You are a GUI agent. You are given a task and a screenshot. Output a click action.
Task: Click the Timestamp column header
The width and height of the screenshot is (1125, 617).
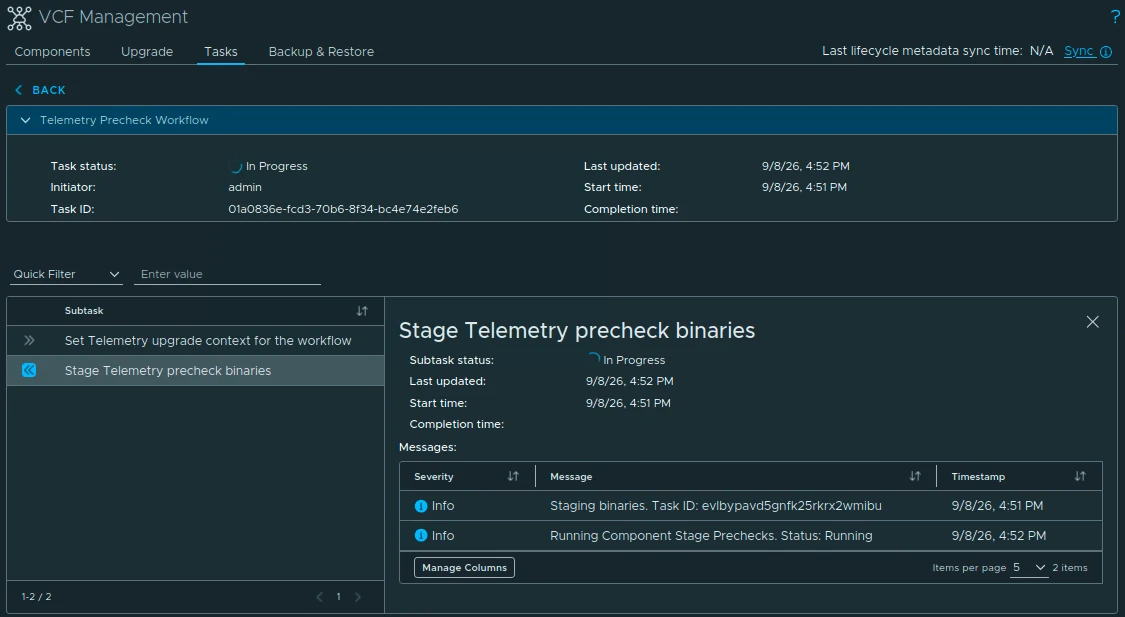(x=978, y=476)
